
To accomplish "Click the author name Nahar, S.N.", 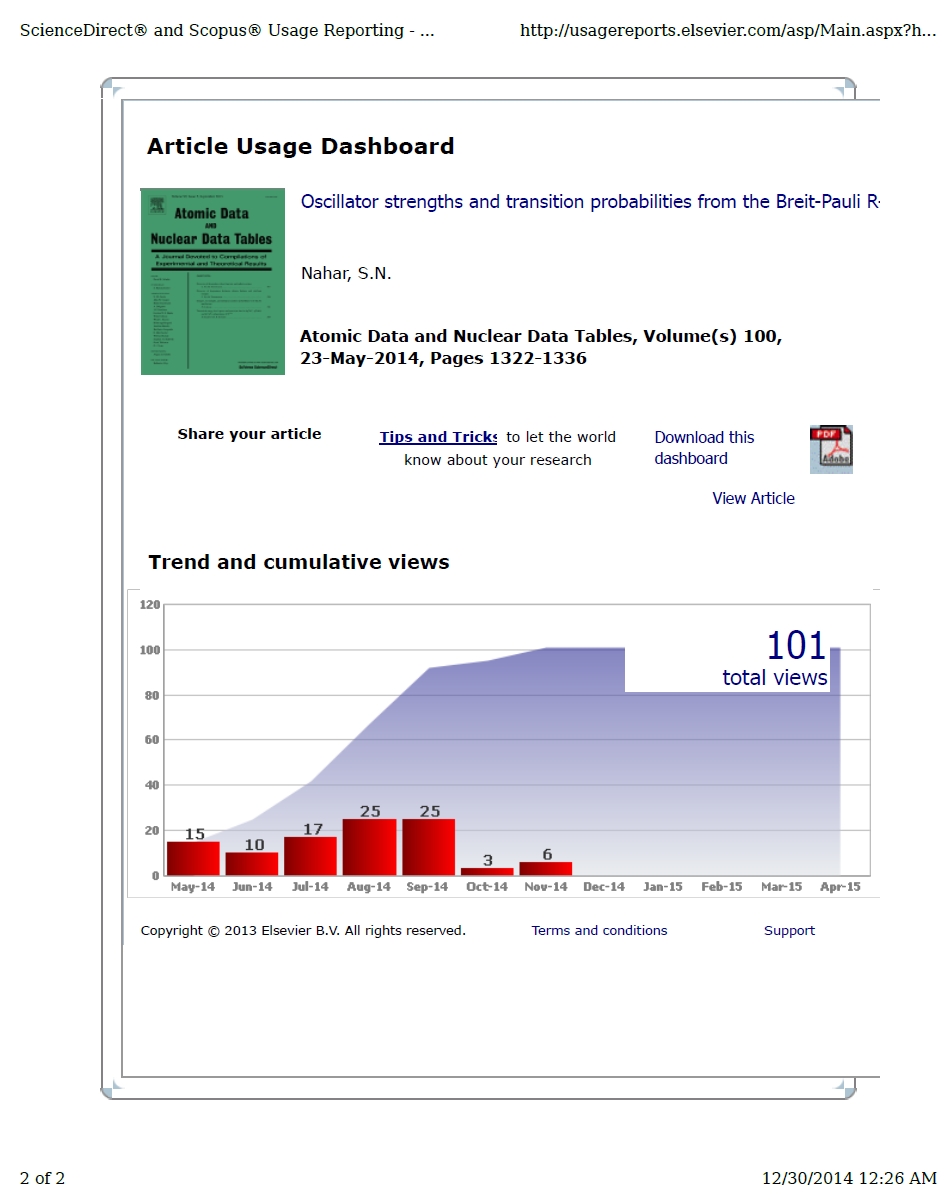I will [346, 274].
